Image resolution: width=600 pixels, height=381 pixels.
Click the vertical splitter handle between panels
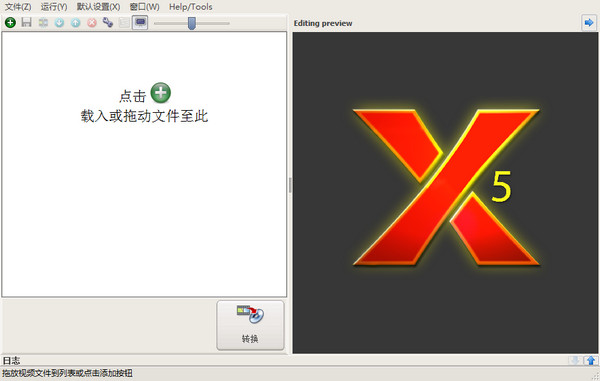coord(290,185)
